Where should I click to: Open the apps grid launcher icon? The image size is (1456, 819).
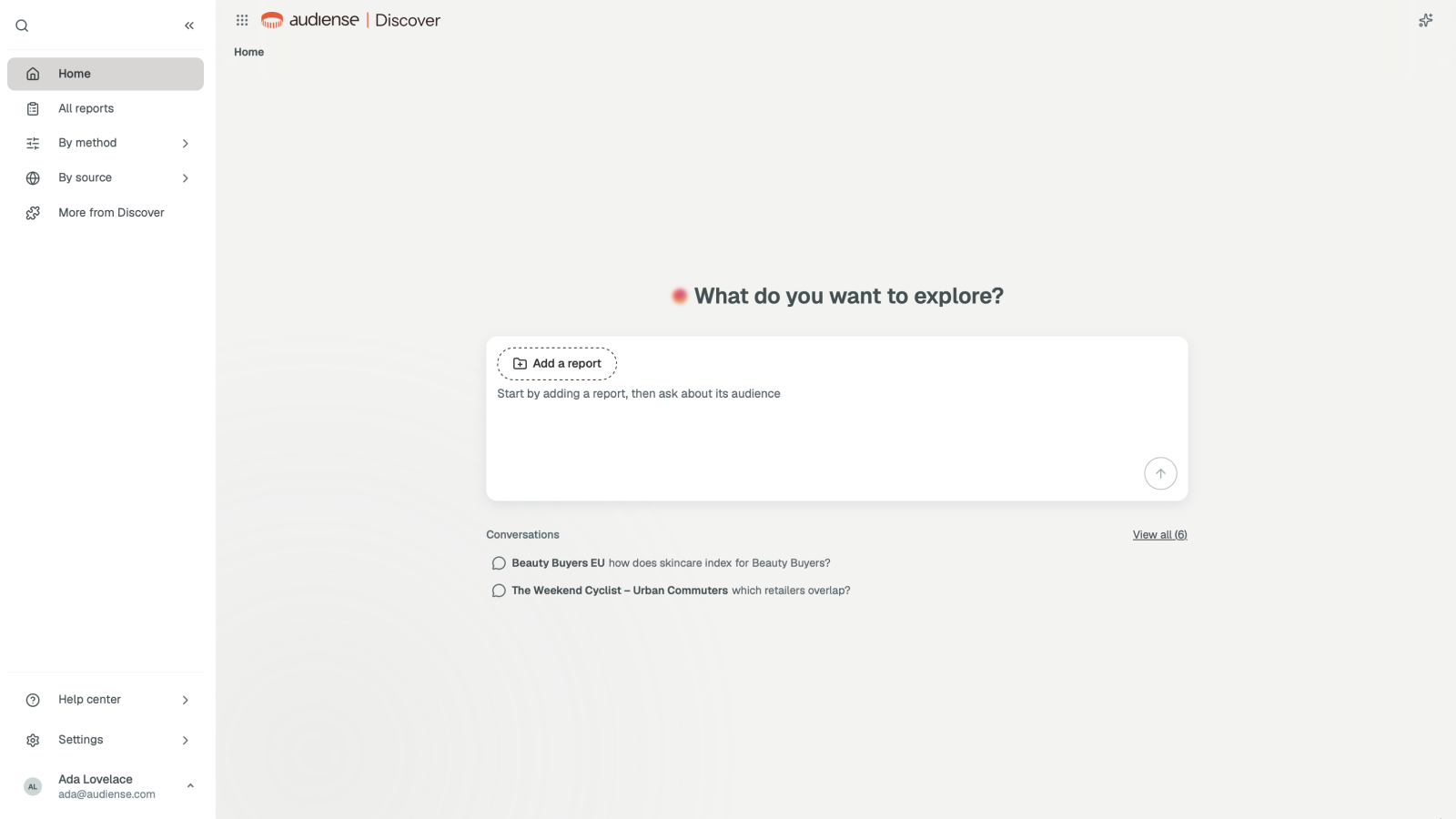pyautogui.click(x=242, y=20)
